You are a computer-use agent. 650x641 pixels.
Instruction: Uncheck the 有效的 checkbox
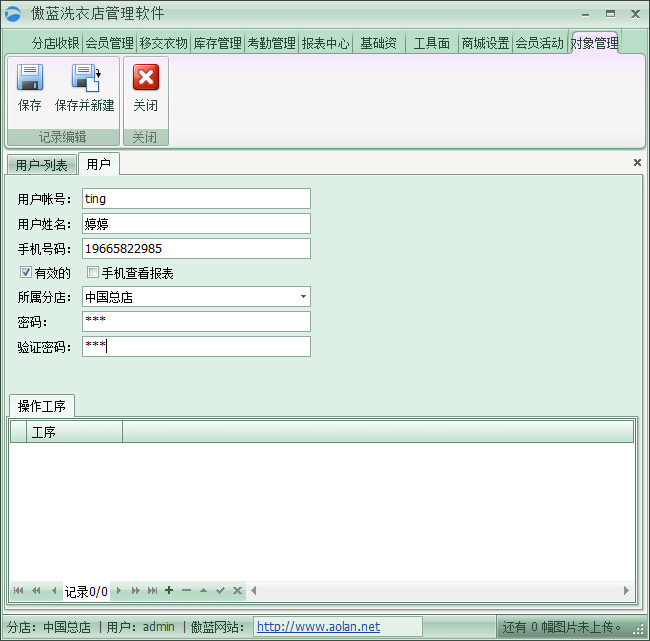[x=26, y=273]
